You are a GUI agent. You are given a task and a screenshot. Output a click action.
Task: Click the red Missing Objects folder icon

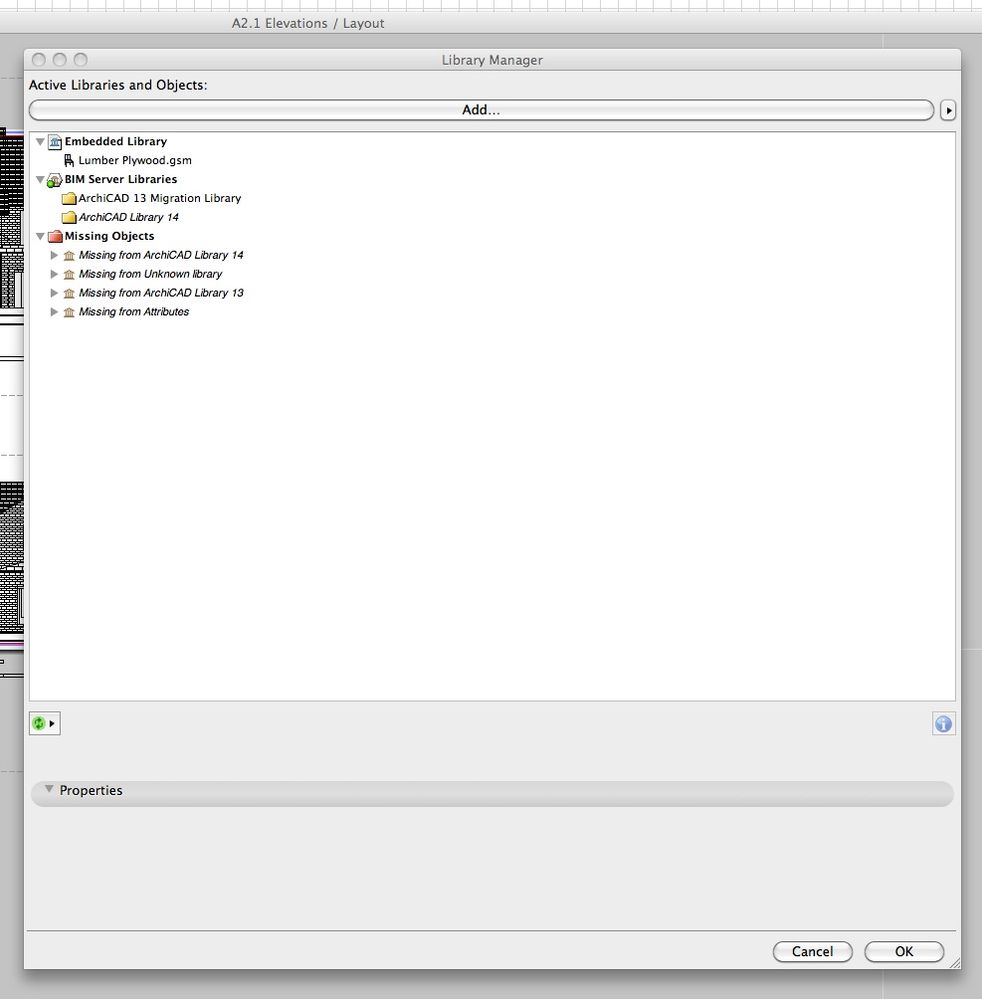click(55, 236)
